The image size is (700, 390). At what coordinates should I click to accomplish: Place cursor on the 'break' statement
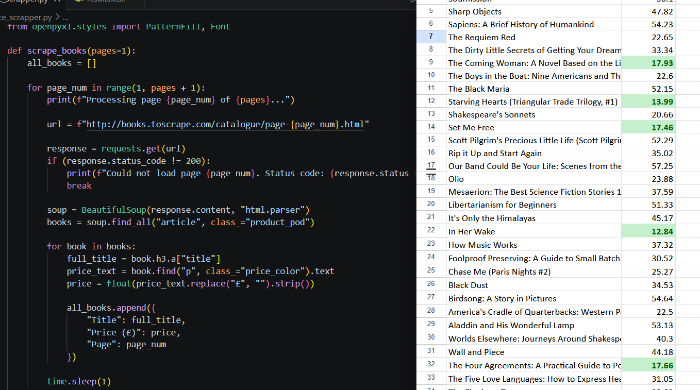pos(79,186)
